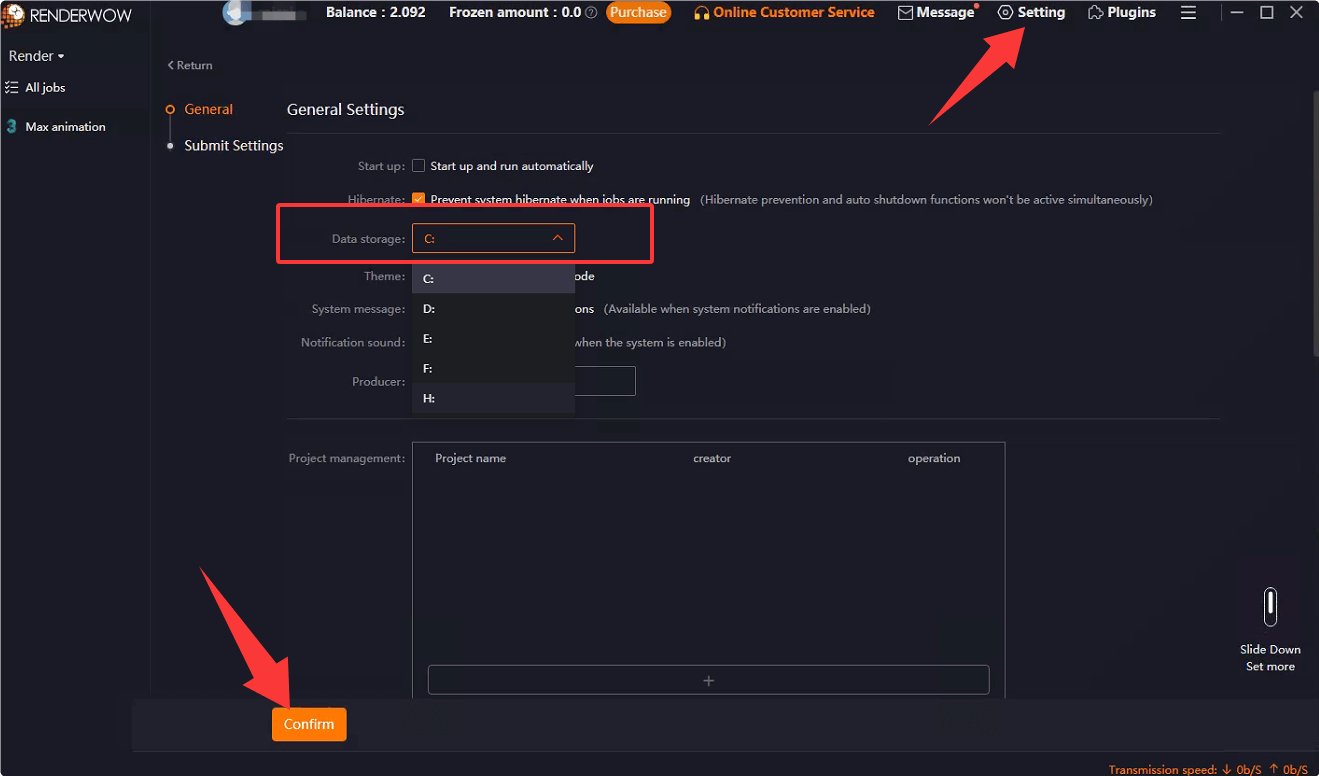Click the plus to add a project
The image size is (1319, 776).
coord(708,679)
